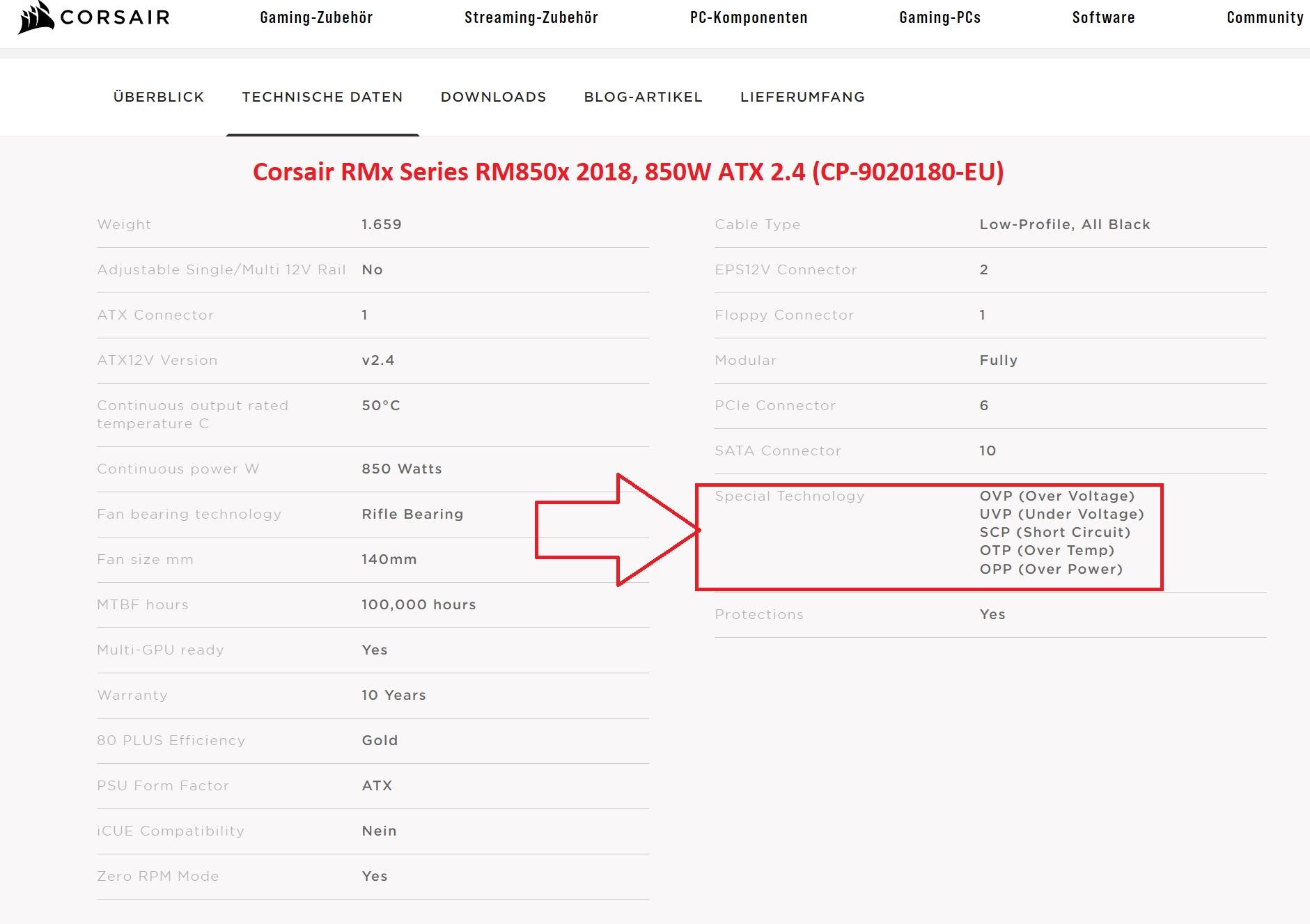Select the 850 Watts value
The image size is (1310, 924).
(402, 469)
